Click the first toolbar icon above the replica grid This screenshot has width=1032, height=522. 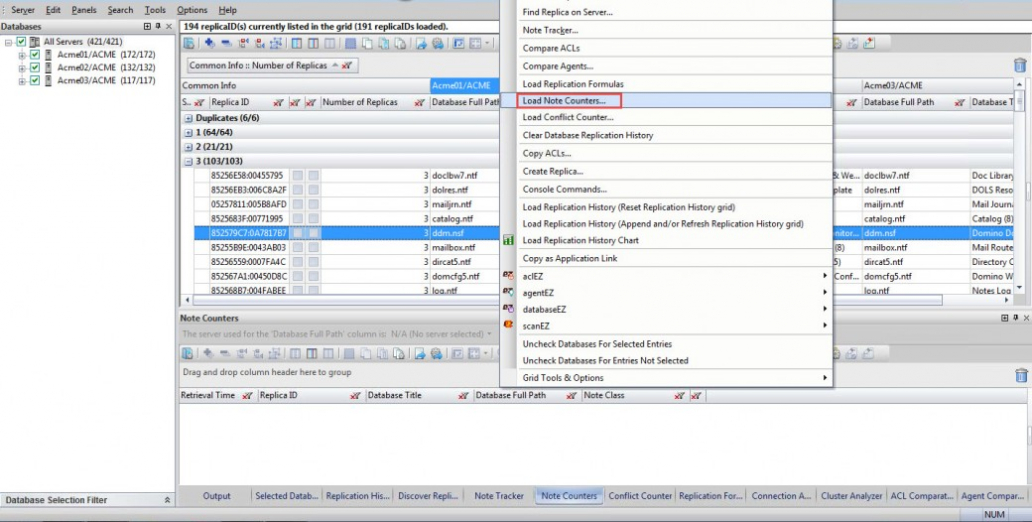(189, 43)
